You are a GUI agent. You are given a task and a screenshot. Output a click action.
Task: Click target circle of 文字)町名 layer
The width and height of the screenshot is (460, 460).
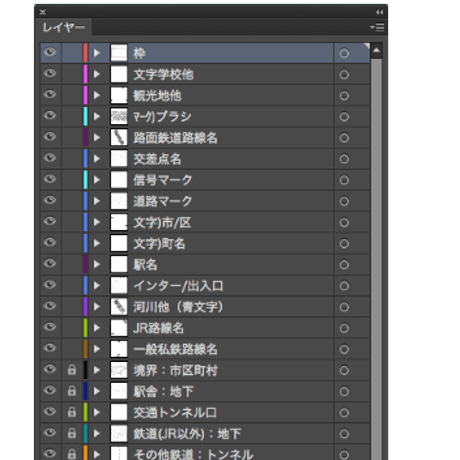click(x=344, y=244)
